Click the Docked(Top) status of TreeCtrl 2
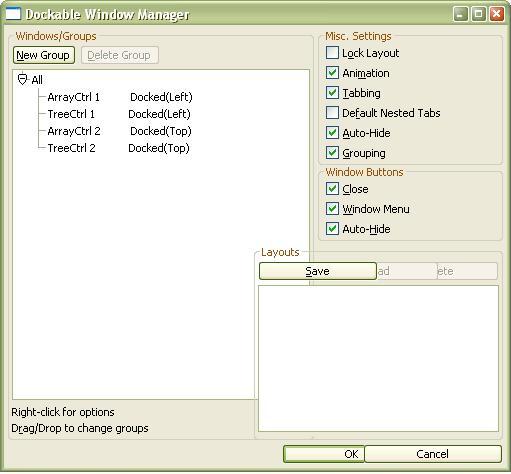The image size is (511, 474). click(x=159, y=148)
